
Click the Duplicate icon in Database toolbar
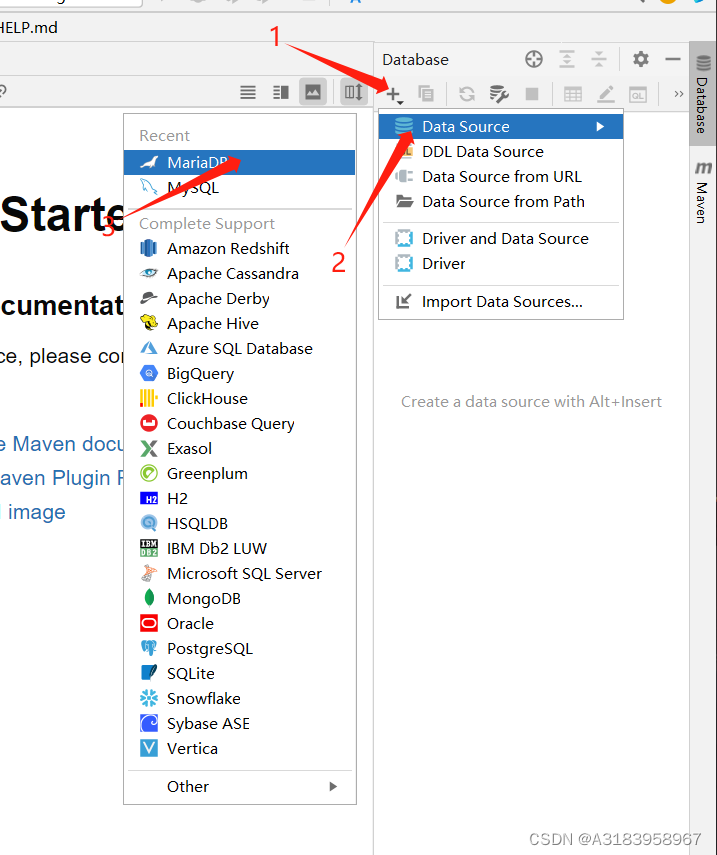click(x=426, y=94)
